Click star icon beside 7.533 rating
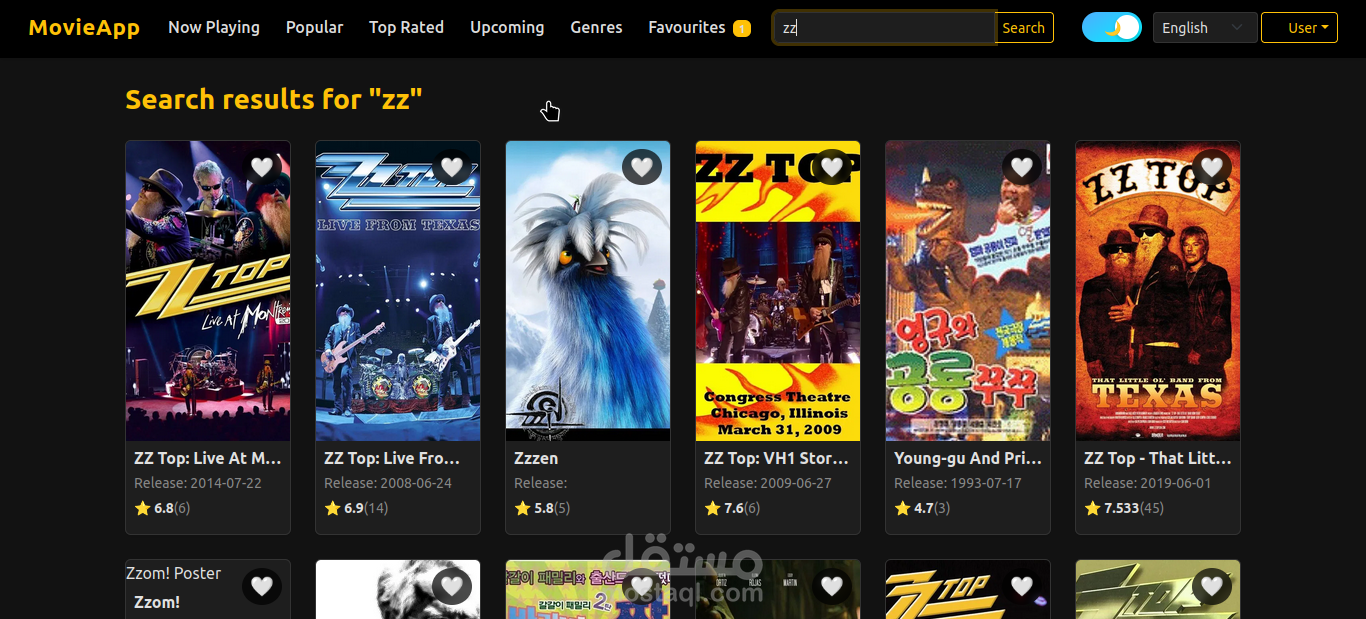The image size is (1366, 619). (1092, 508)
